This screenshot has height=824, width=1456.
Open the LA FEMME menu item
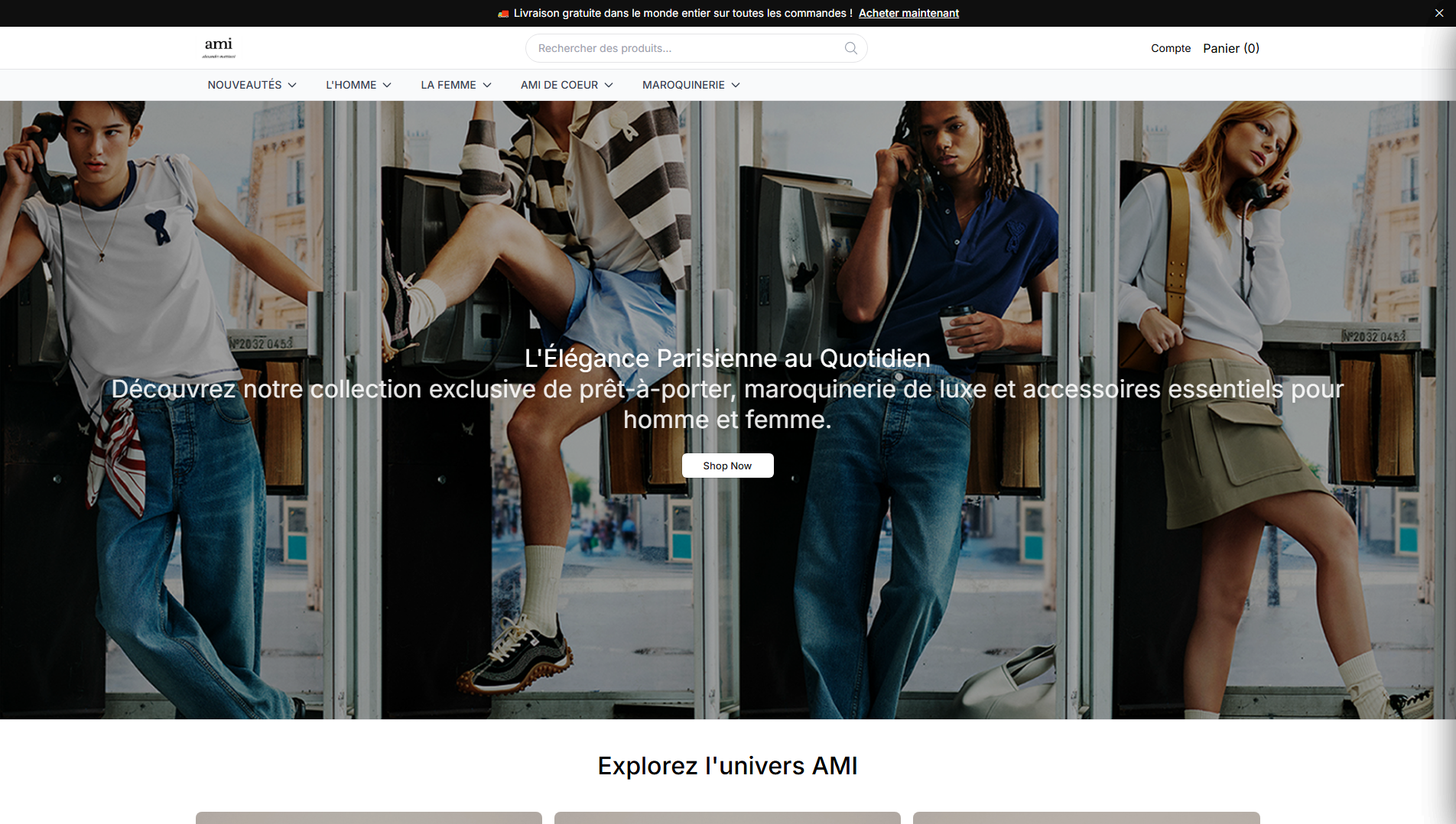(x=448, y=85)
